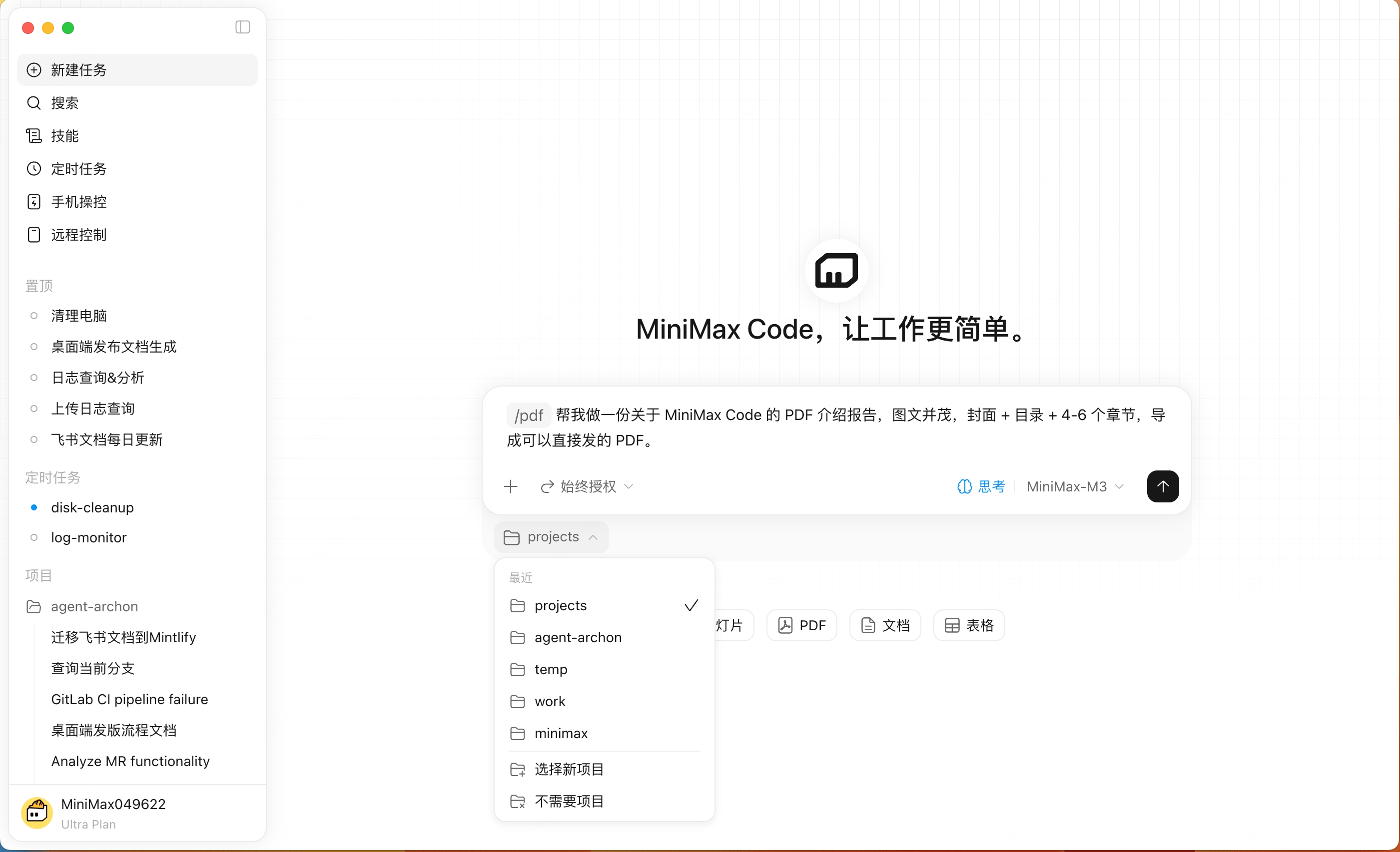This screenshot has width=1400, height=852.
Task: Click the status dot for disk-cleanup
Action: [34, 507]
